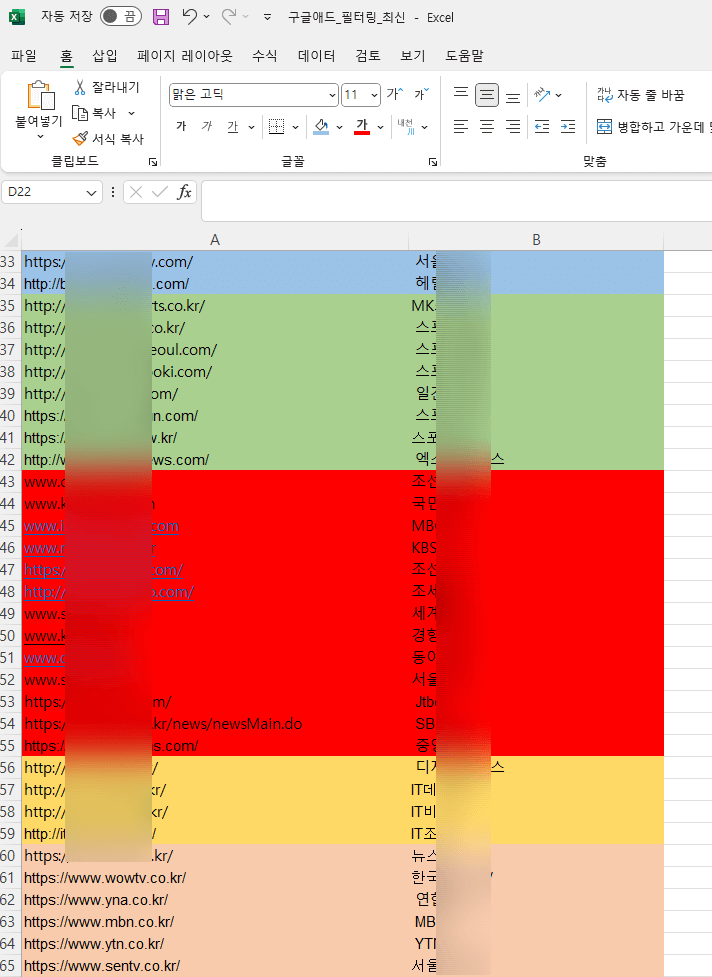
Task: Click the Insert Function fx button
Action: [x=184, y=192]
